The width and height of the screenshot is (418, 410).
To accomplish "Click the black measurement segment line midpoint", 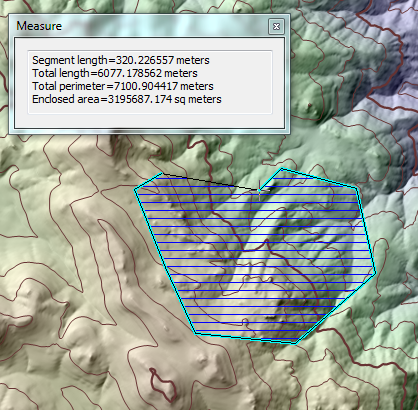I will click(x=211, y=182).
